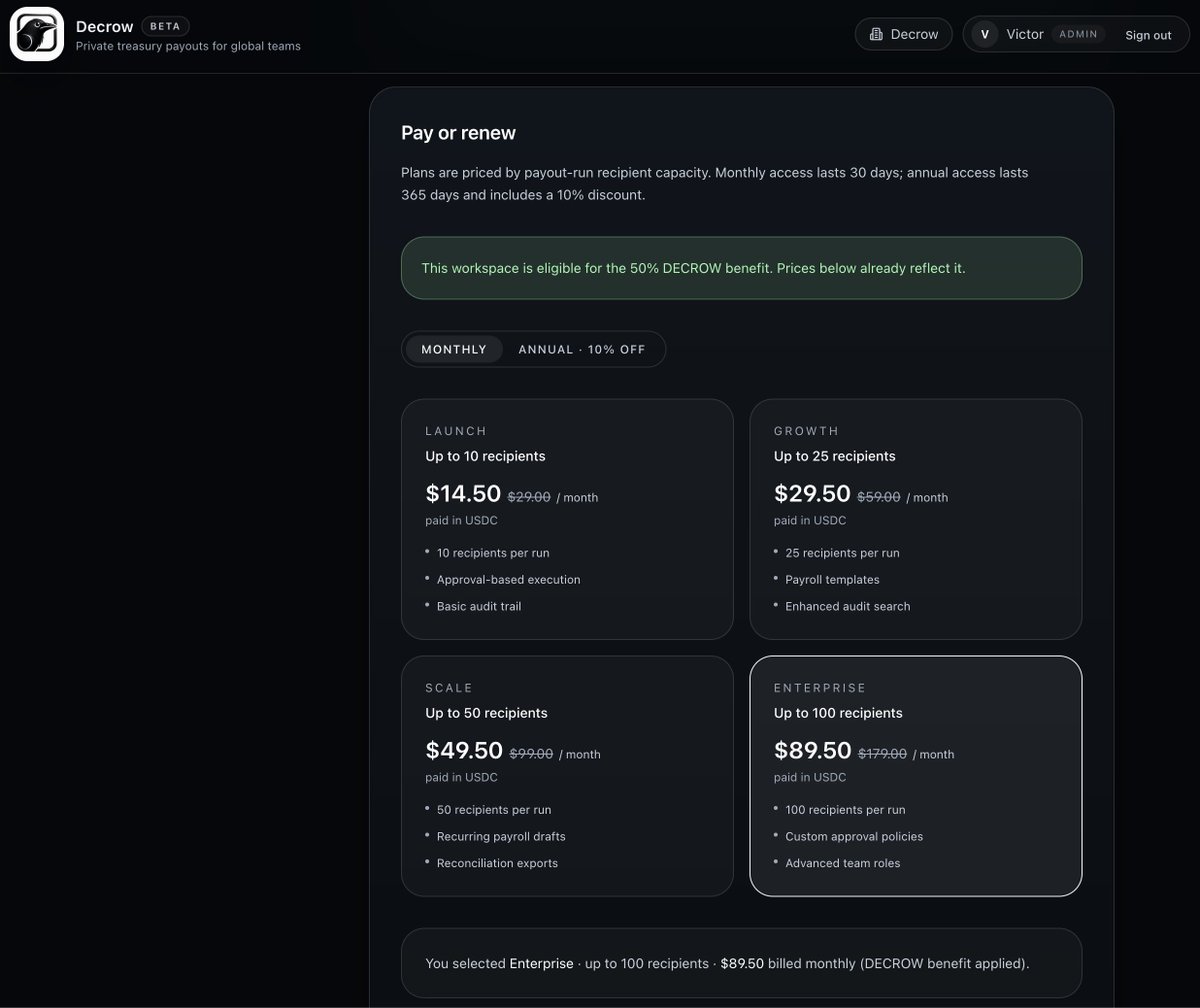Click 'Custom approval policies' feature
1200x1008 pixels.
(854, 836)
